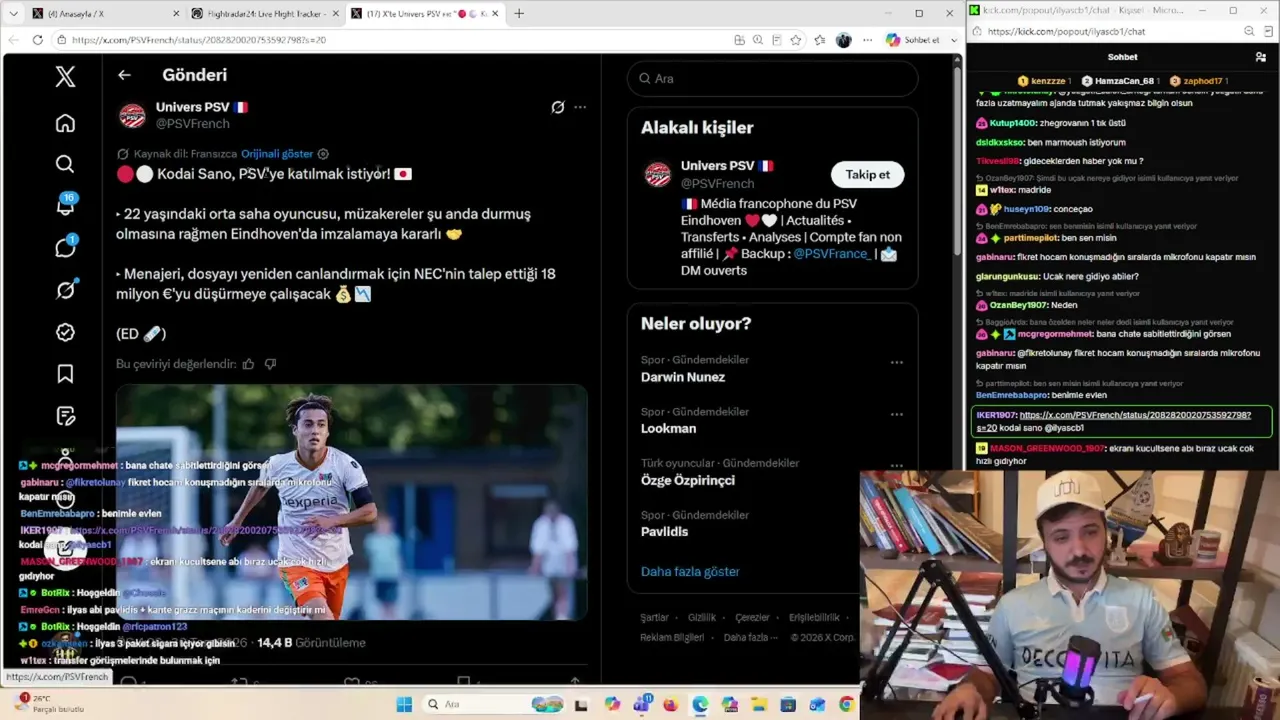Close the Flightradar24 tab
This screenshot has height=720, width=1280.
tap(334, 14)
